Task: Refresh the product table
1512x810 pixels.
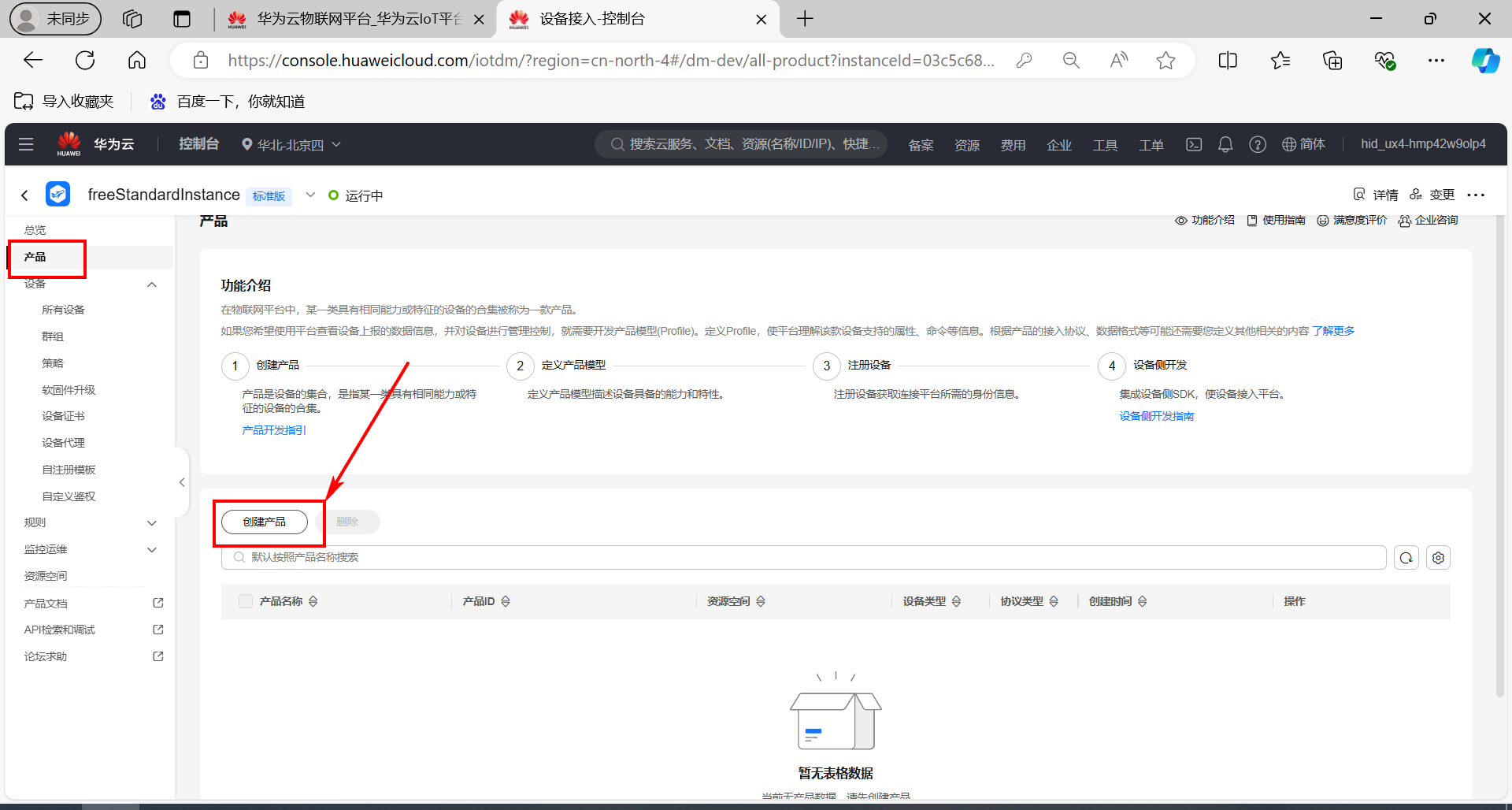Action: 1406,558
